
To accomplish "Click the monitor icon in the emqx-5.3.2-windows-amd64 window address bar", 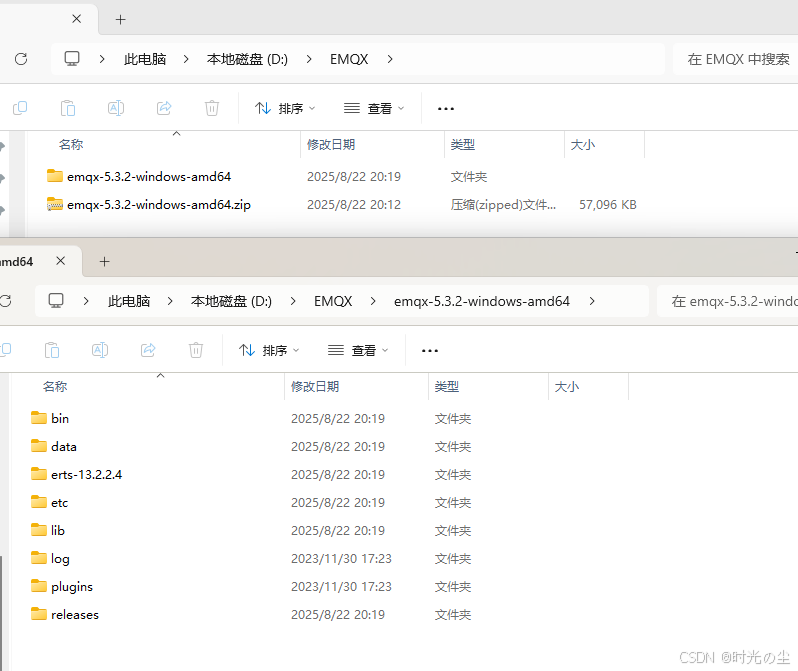I will [56, 301].
